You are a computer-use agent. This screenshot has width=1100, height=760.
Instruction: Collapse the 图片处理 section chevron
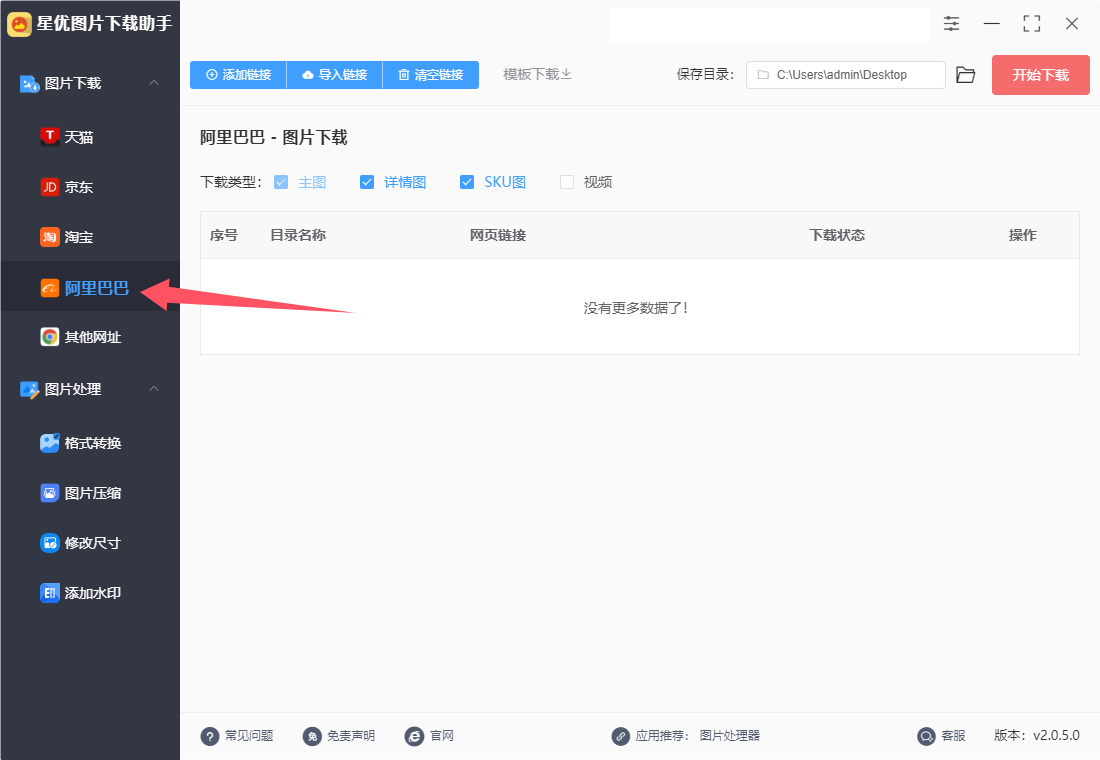154,389
